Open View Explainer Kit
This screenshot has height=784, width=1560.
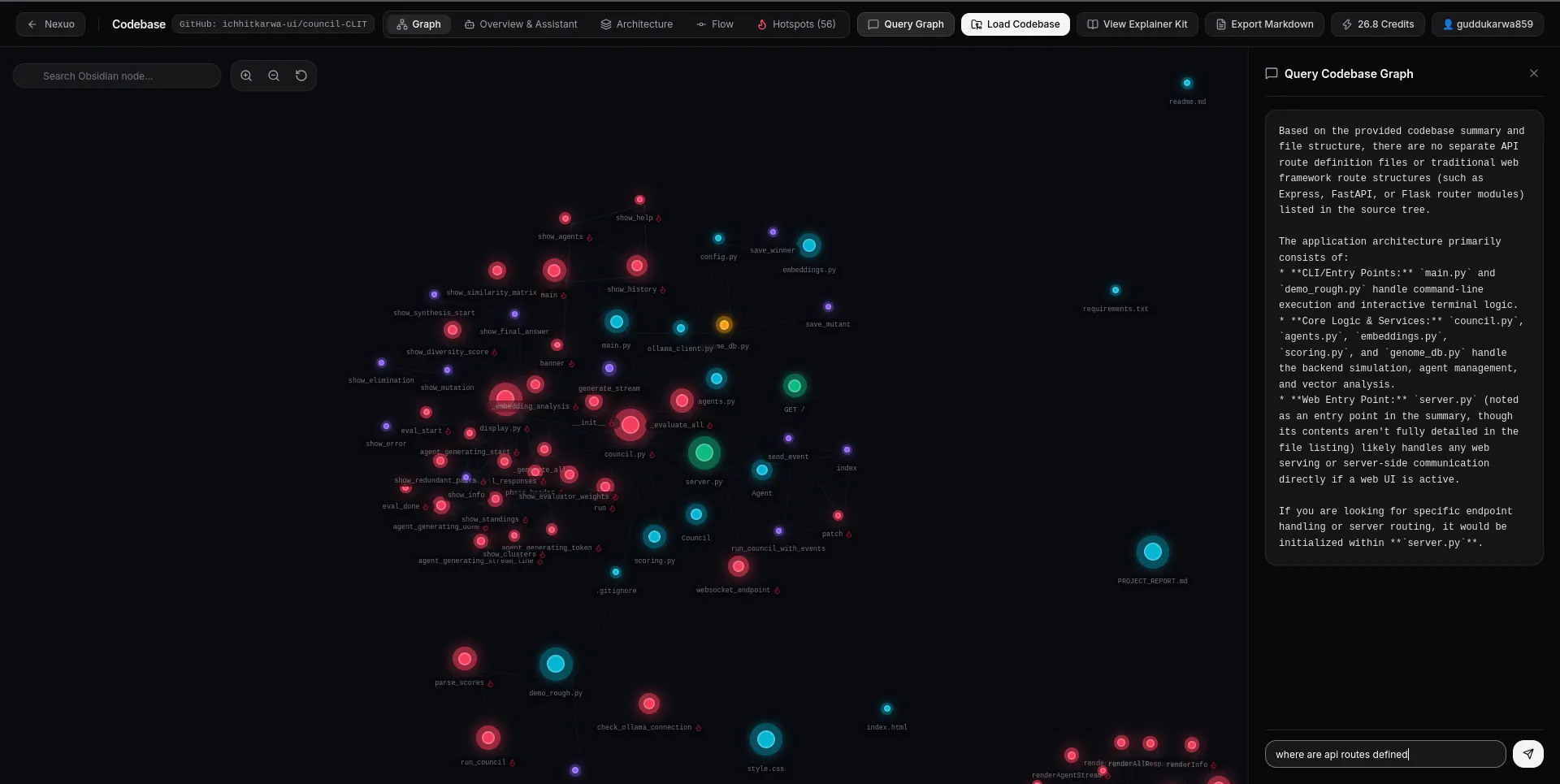(1137, 24)
